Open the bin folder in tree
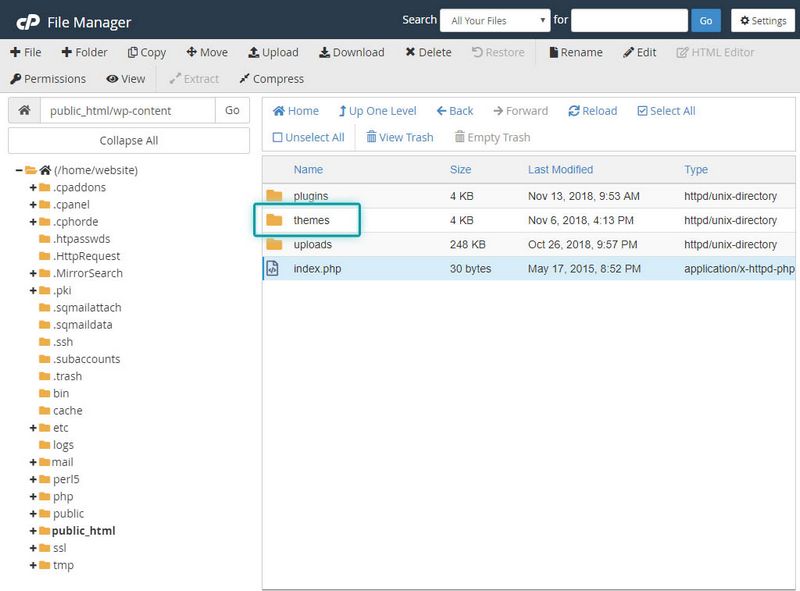Viewport: 800px width, 591px height. tap(54, 393)
